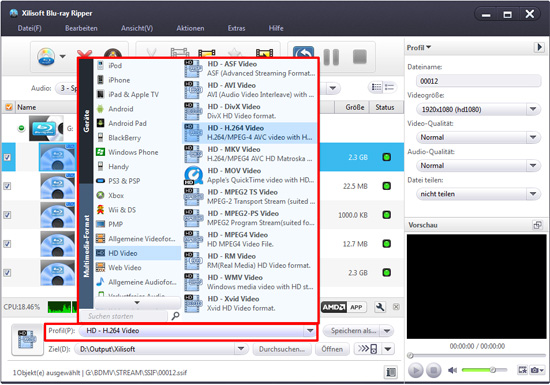Toggle the select-all checkbox in Name header

[x=9, y=107]
